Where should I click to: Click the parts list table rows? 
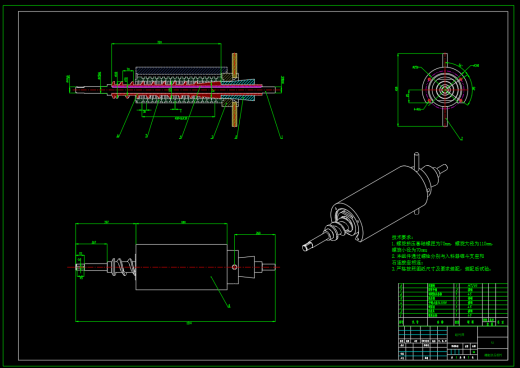453,300
